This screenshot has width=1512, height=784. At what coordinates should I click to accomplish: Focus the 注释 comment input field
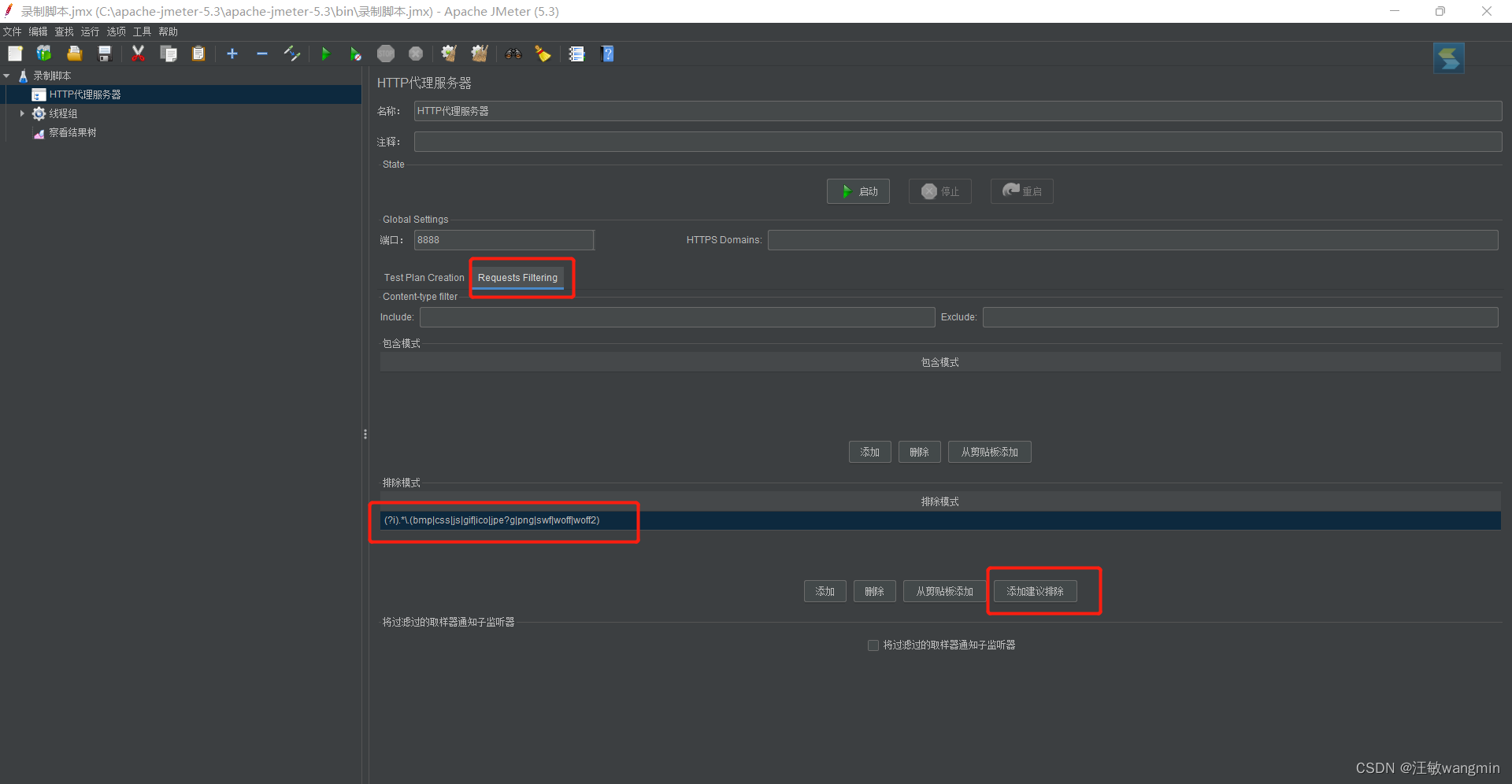click(958, 142)
